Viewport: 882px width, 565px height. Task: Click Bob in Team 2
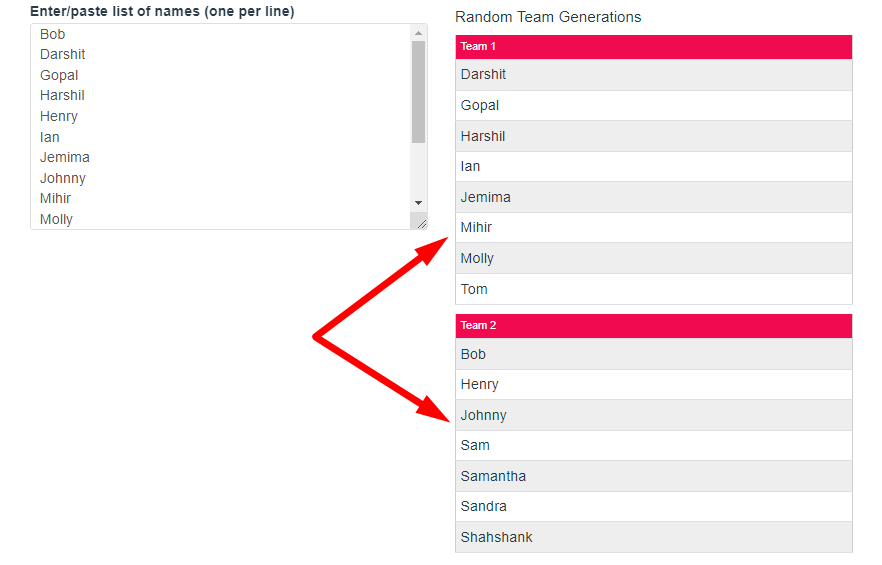tap(654, 354)
